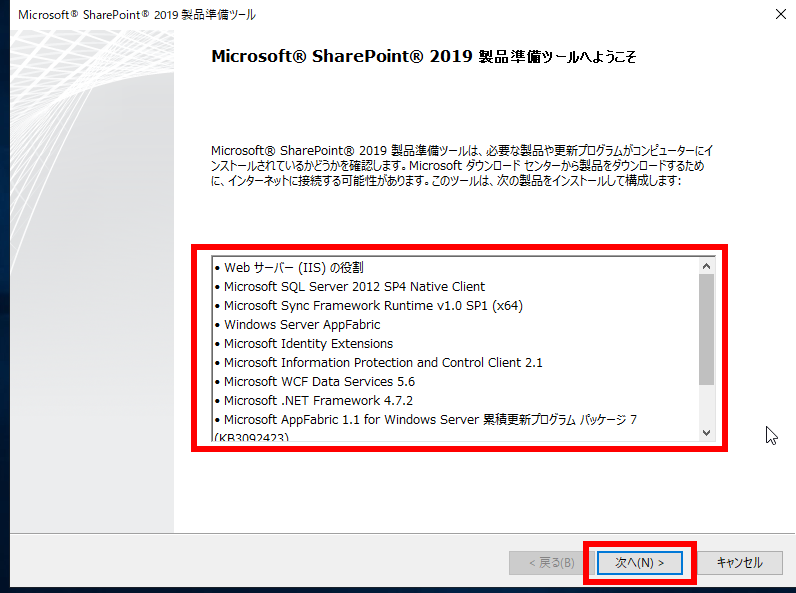Click the 製品準備ツールへようこそ heading
The height and width of the screenshot is (593, 796).
(x=424, y=57)
